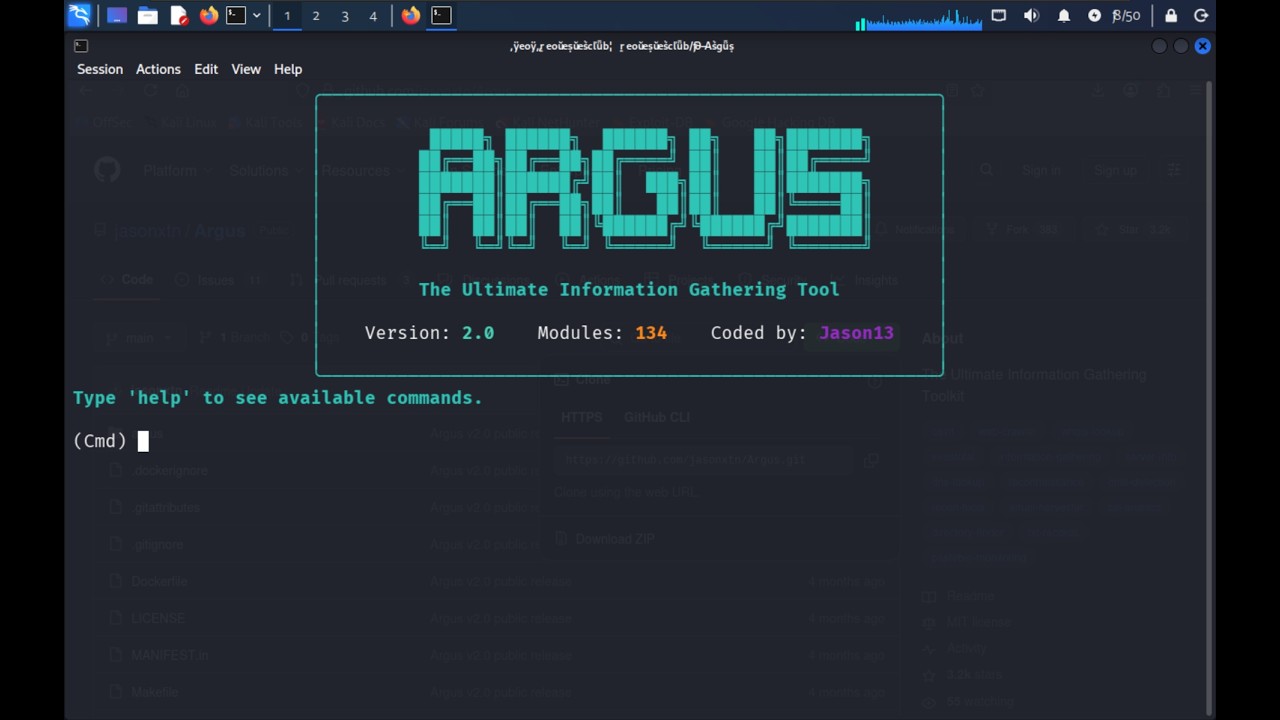Open the Help menu
Viewport: 1280px width, 720px height.
288,69
